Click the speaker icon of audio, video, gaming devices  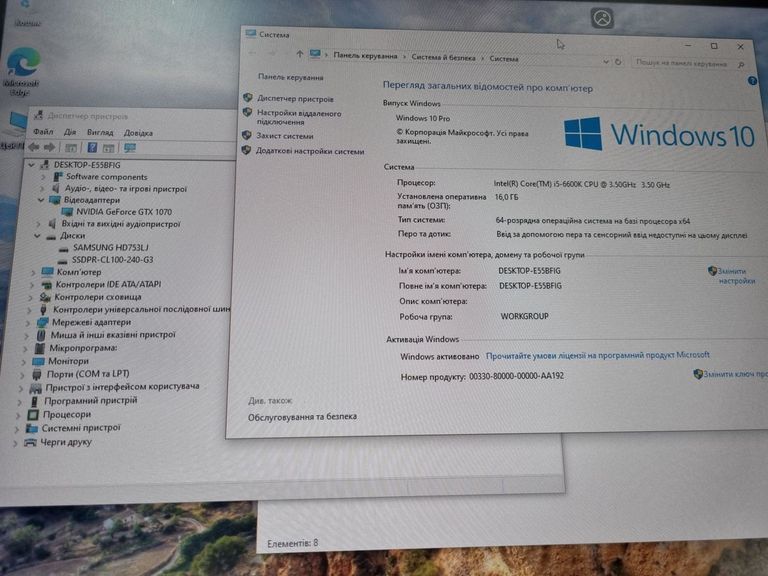coord(56,189)
